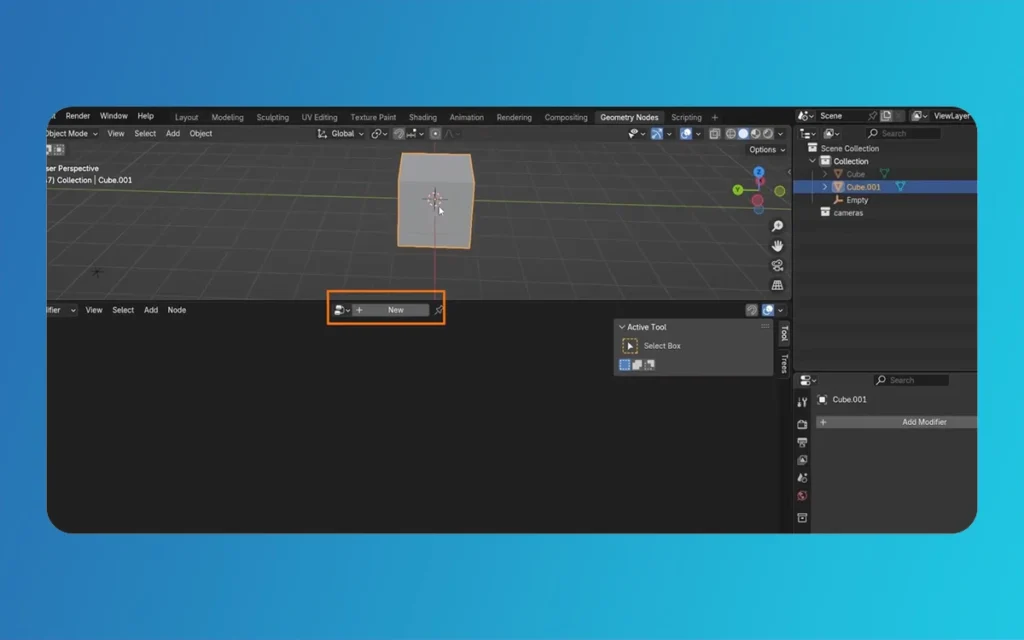Choose the Set New selection mode icon
This screenshot has width=1024, height=640.
tap(624, 365)
